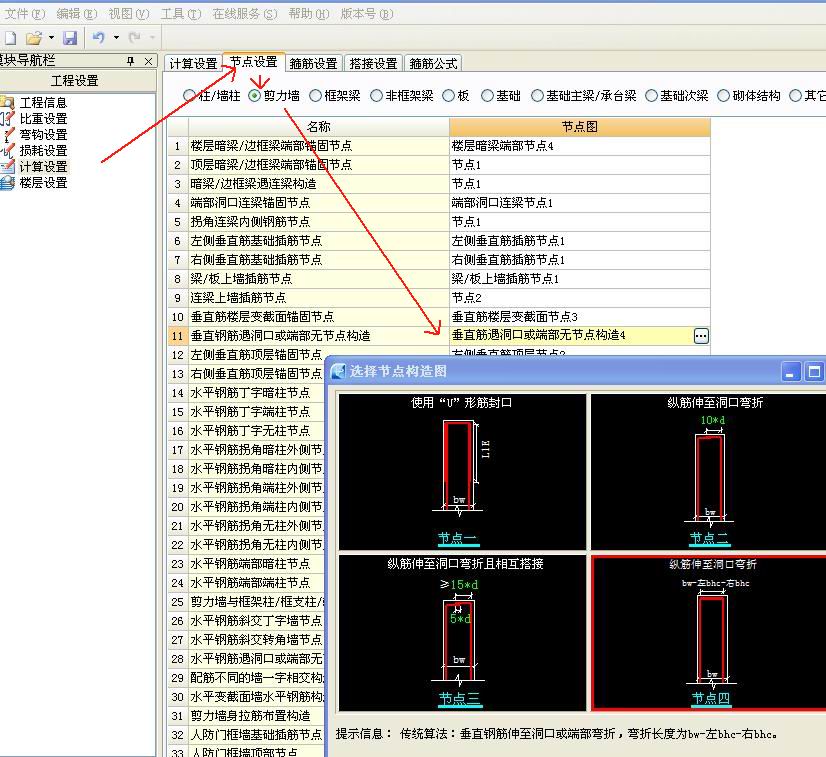Viewport: 826px width, 757px height.
Task: Select node diagram 节点三 thumbnail
Action: (x=462, y=632)
